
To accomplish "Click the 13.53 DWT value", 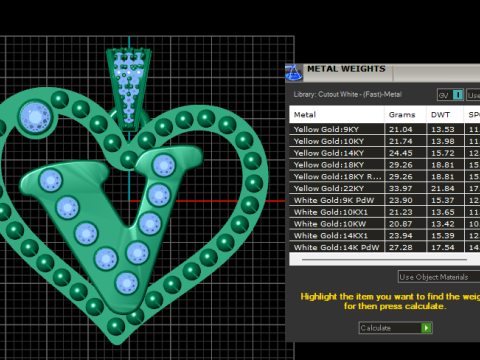I will pos(443,129).
